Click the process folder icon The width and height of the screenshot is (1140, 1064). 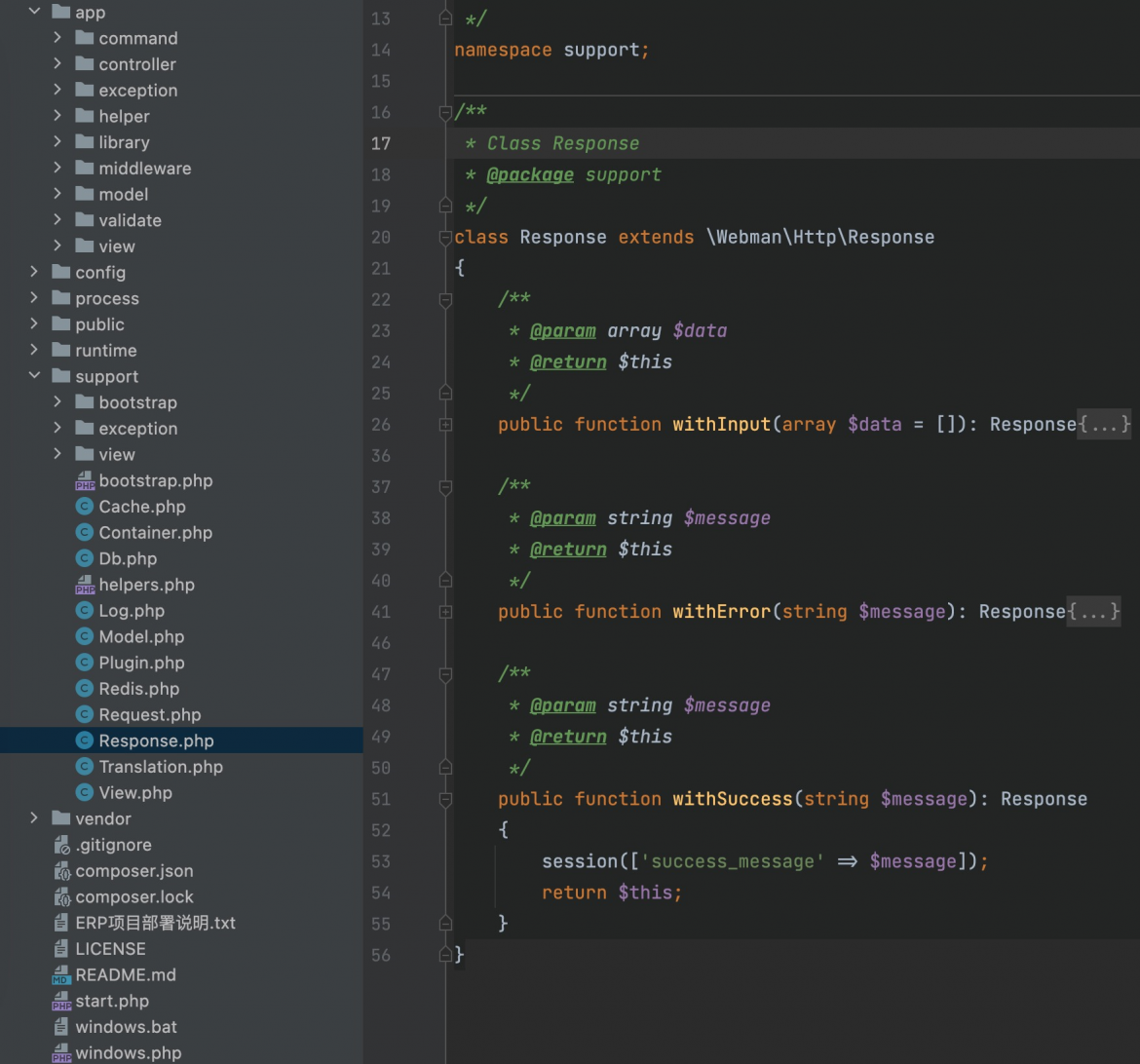pyautogui.click(x=61, y=297)
